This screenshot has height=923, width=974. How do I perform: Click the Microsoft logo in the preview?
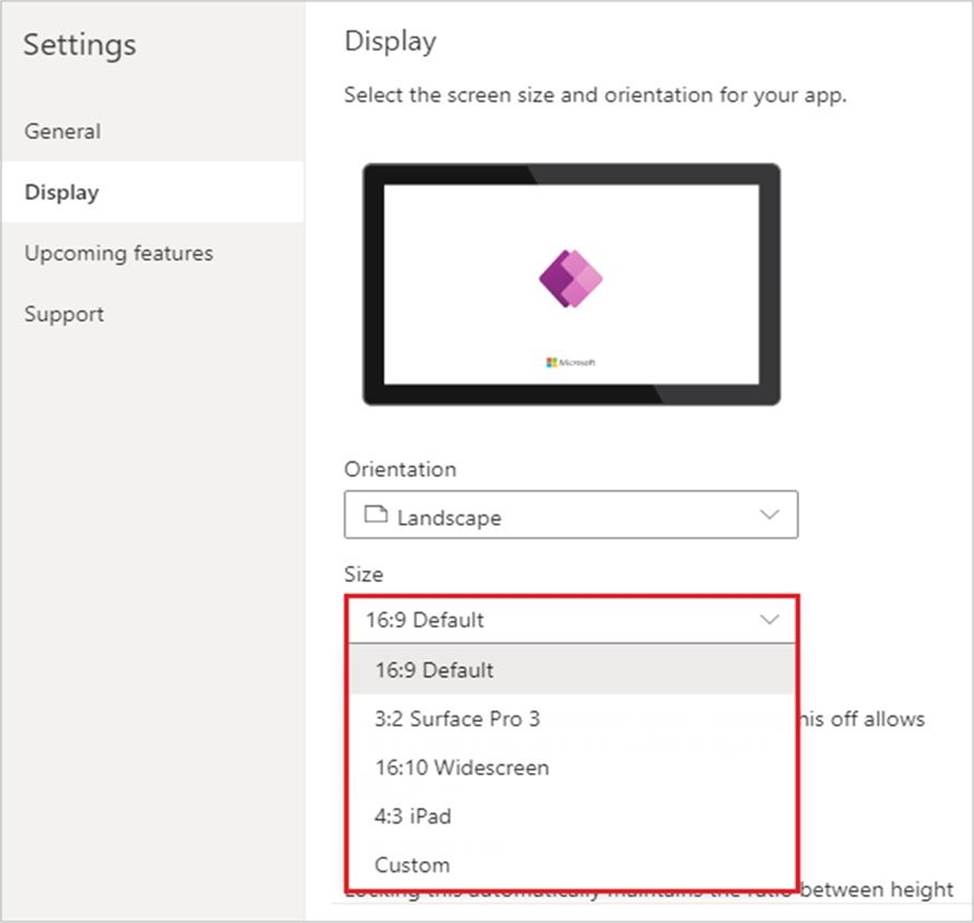pos(571,362)
